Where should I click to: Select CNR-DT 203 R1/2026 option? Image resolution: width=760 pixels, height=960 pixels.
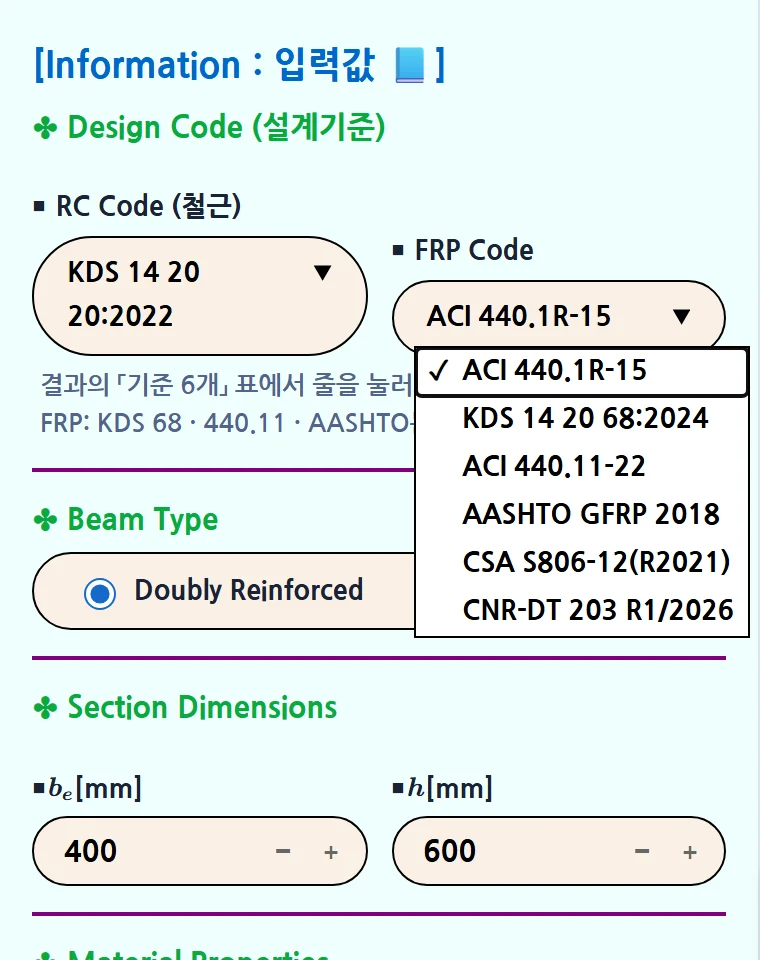click(582, 610)
